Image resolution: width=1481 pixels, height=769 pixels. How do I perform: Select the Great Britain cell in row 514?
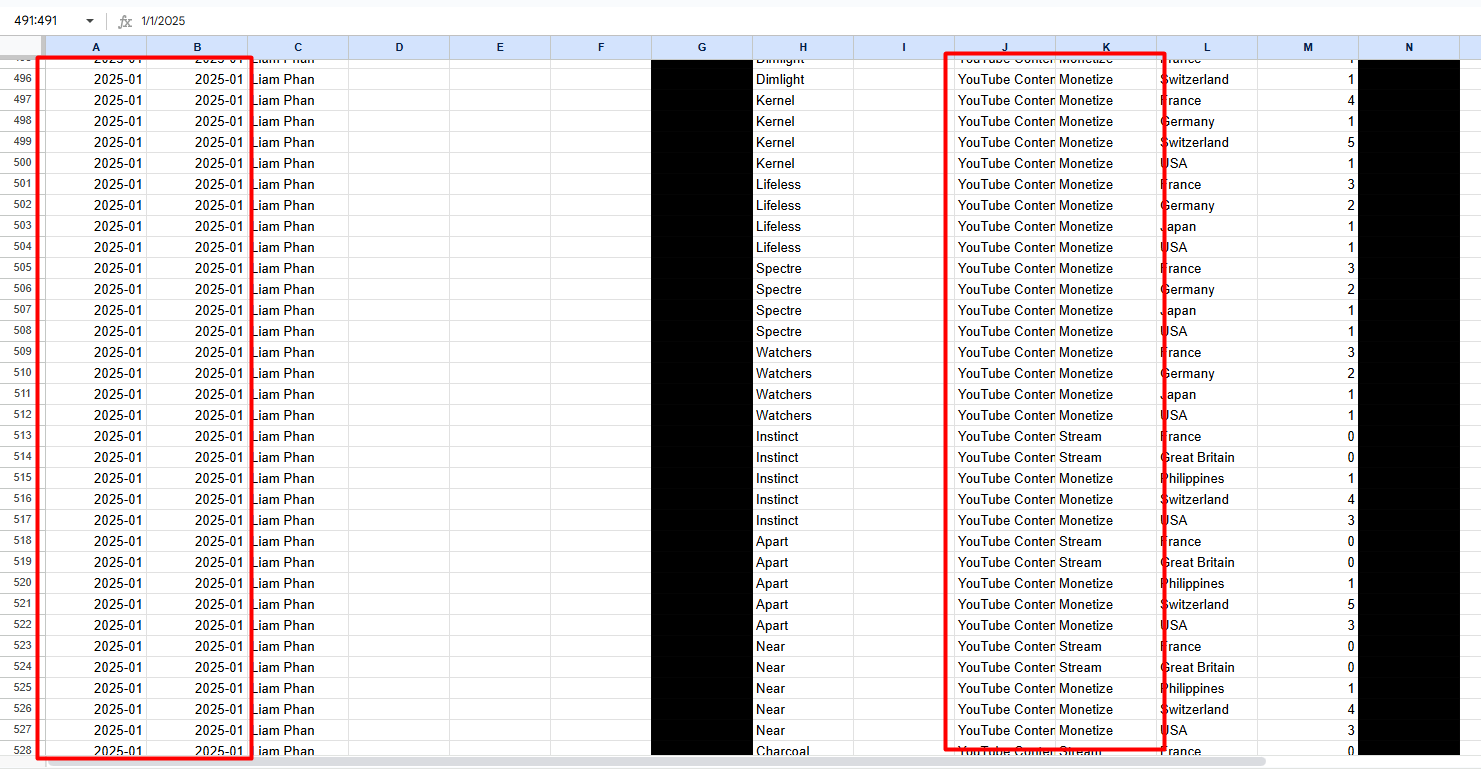pyautogui.click(x=1206, y=457)
